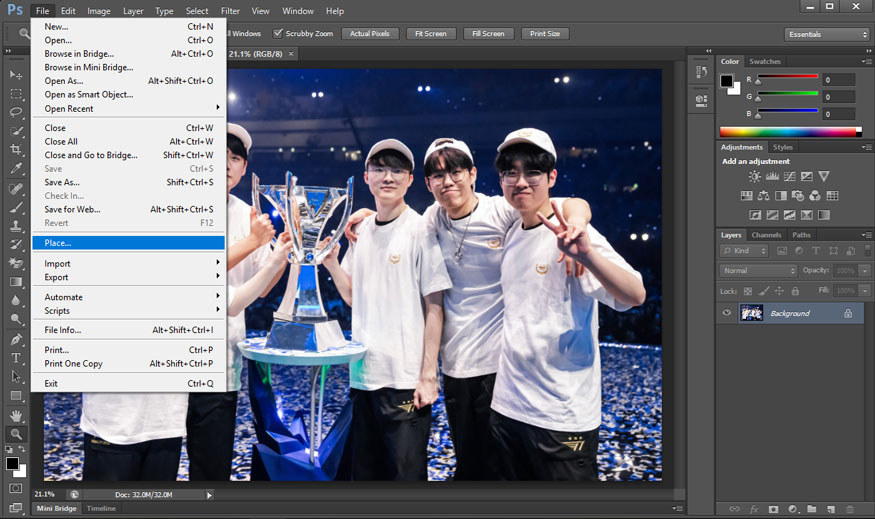Click the Background layer thumbnail
The height and width of the screenshot is (519, 875).
[x=751, y=313]
